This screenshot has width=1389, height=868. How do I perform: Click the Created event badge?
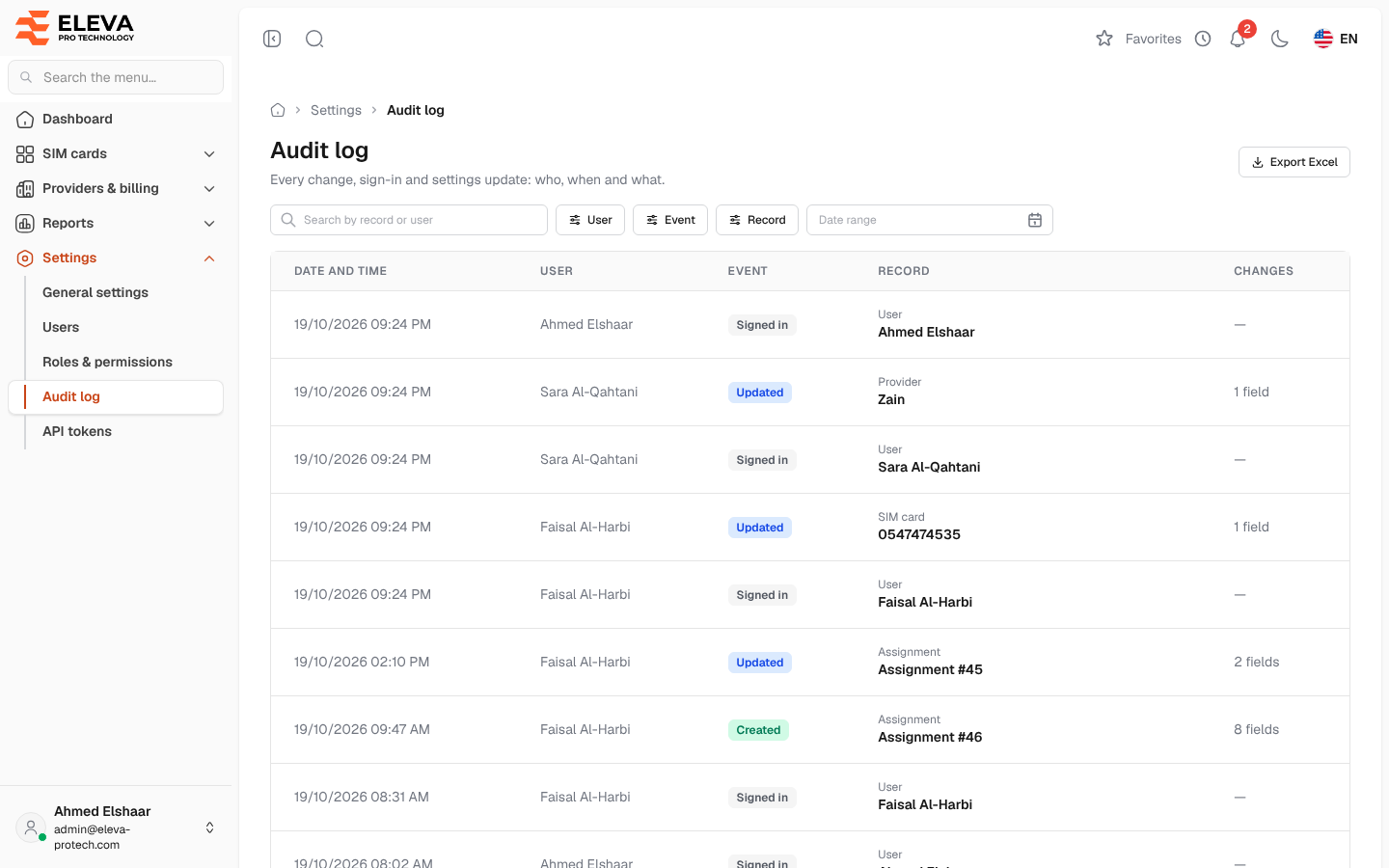[758, 730]
